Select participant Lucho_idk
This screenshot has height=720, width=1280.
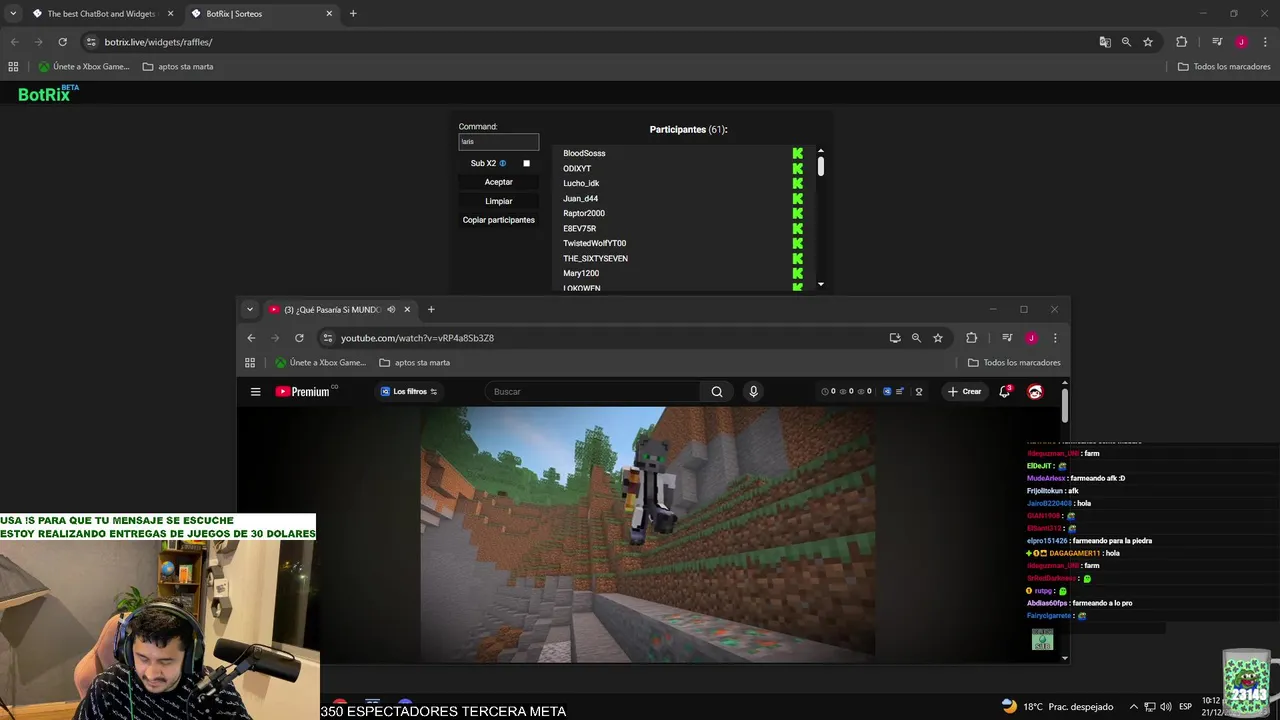pyautogui.click(x=581, y=183)
